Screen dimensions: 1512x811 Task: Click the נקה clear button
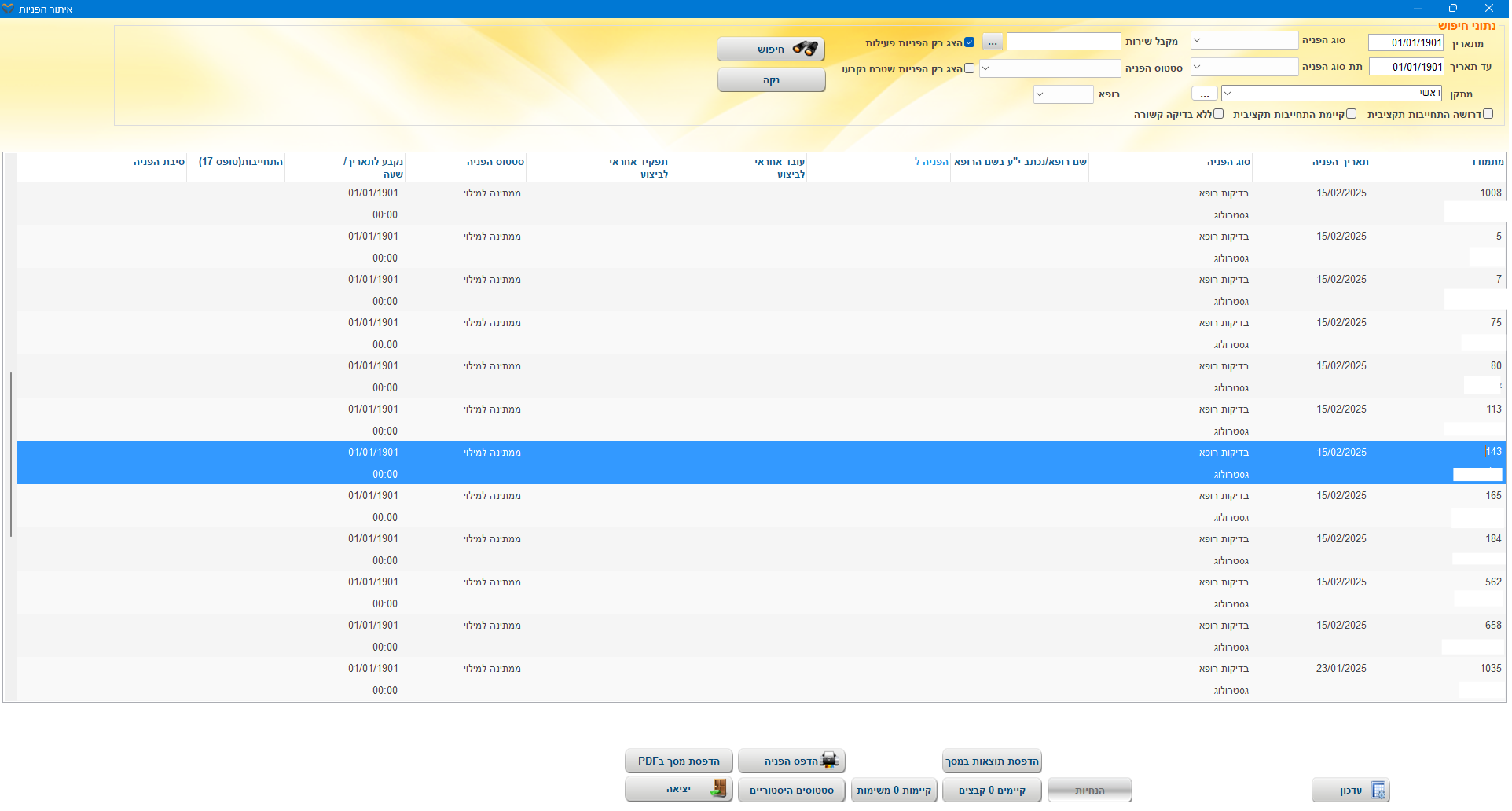click(772, 80)
